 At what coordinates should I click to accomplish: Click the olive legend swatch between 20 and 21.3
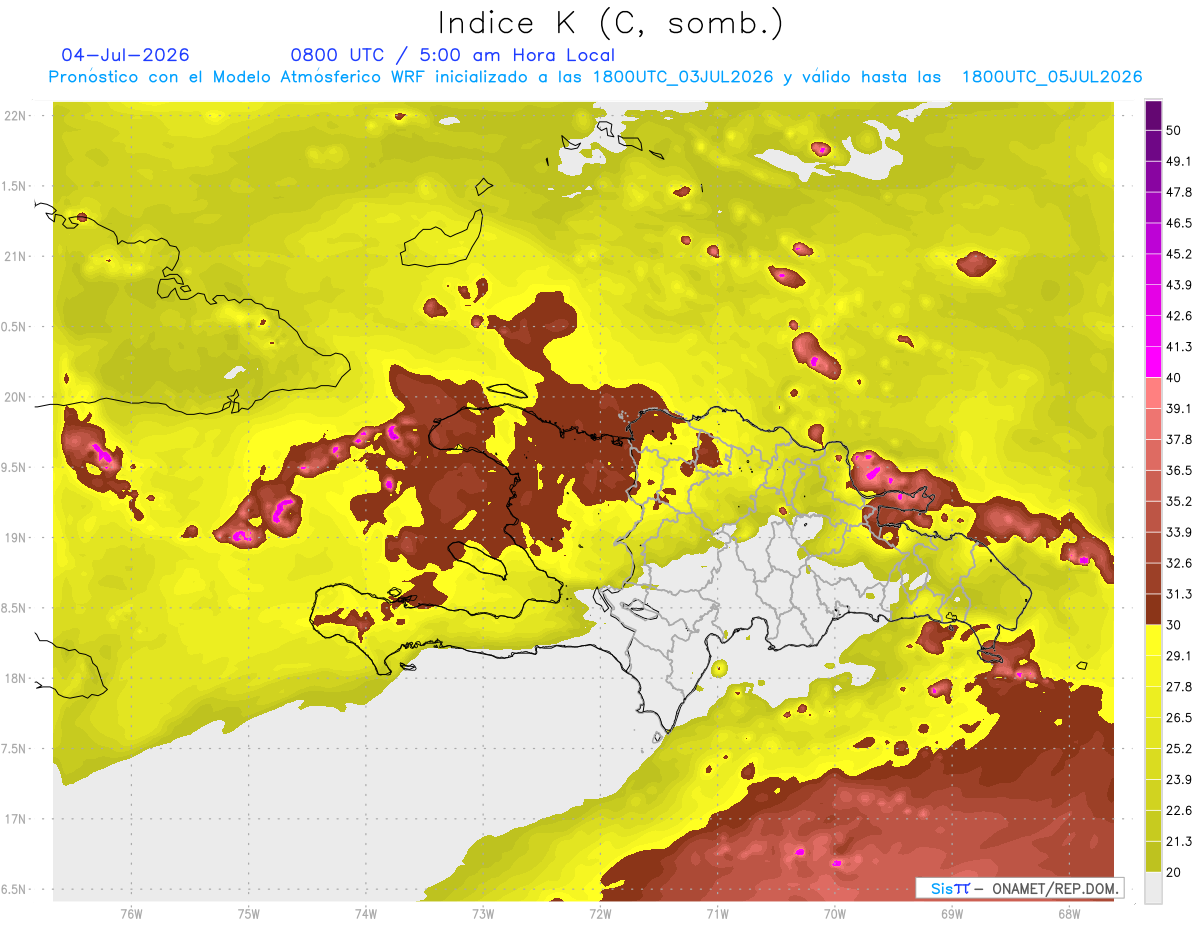click(x=1153, y=856)
